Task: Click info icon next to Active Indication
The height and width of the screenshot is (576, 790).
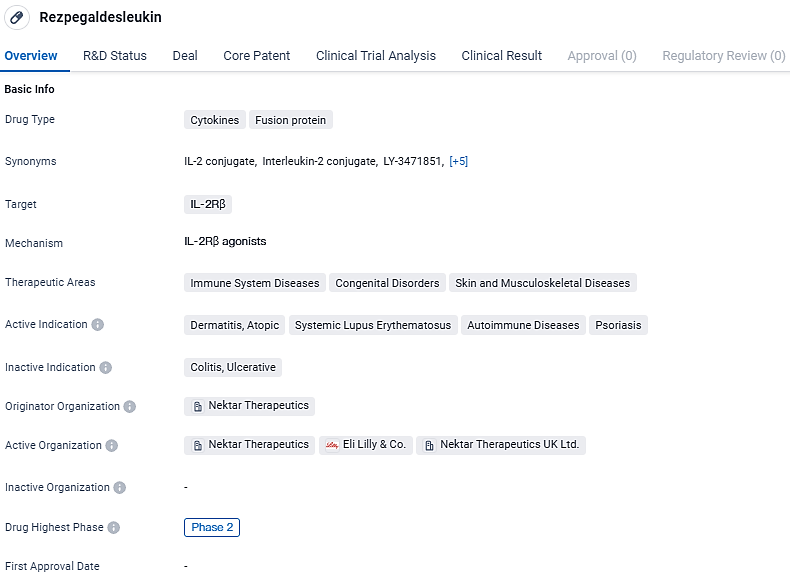Action: (97, 325)
